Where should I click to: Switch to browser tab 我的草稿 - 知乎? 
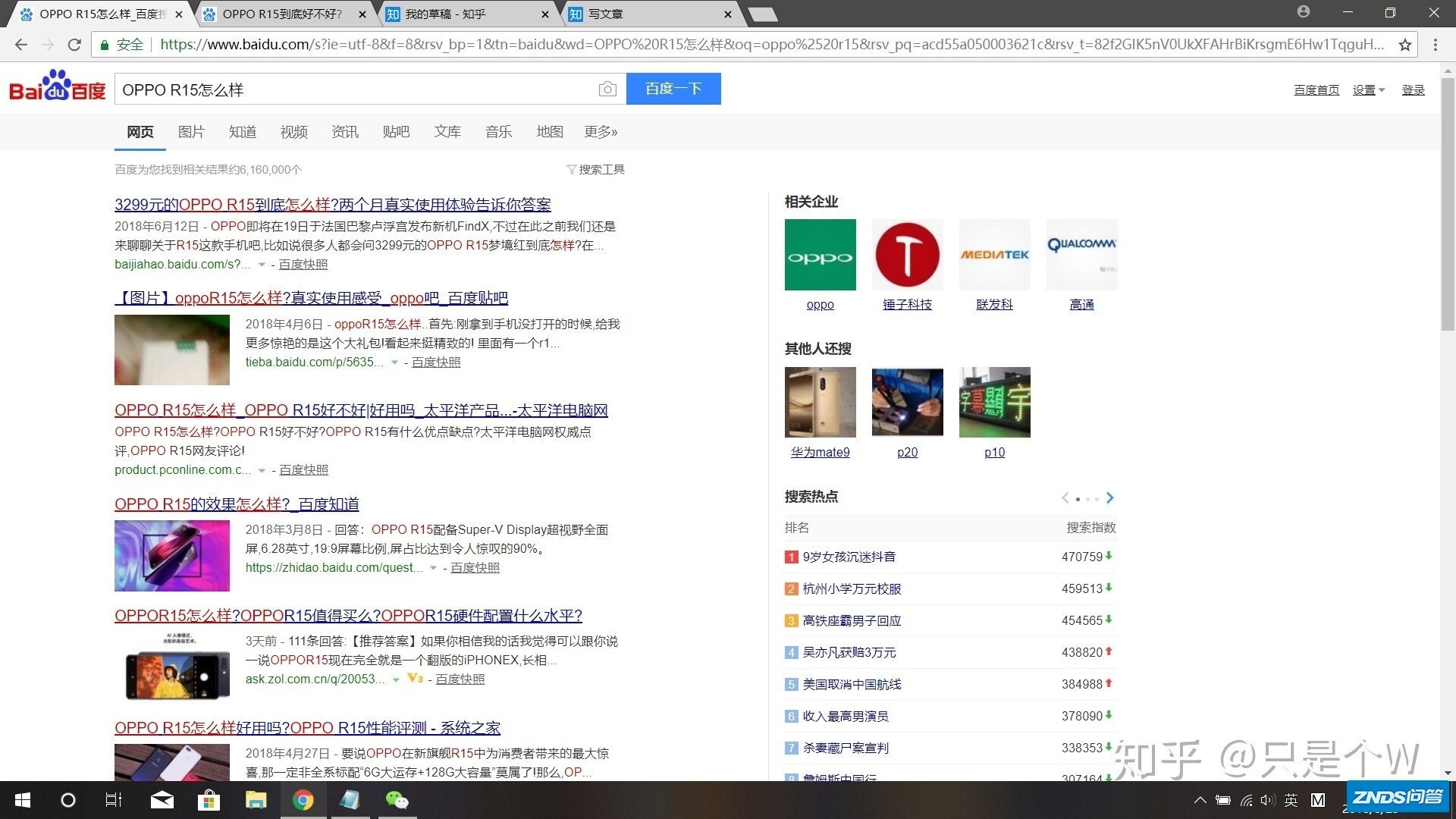pos(467,14)
